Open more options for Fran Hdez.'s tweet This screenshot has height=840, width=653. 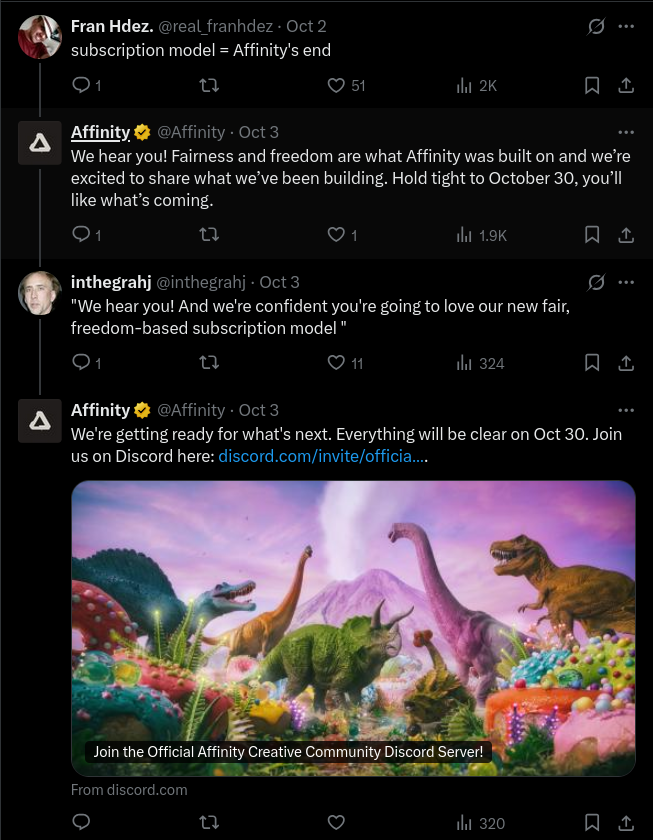point(626,27)
